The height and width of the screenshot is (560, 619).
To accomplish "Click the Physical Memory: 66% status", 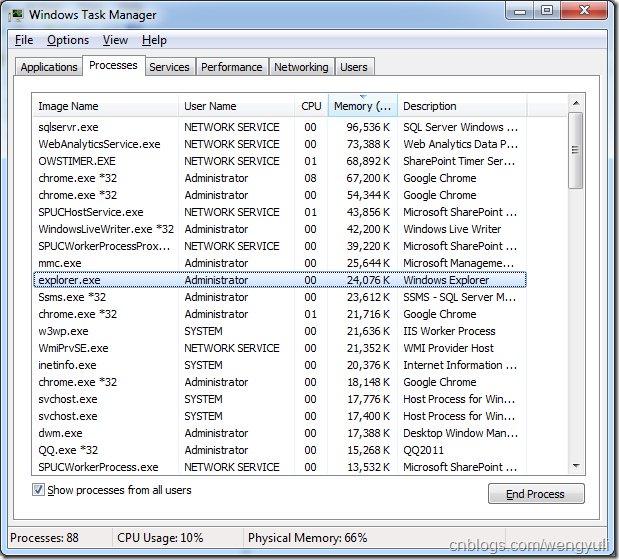I will (x=308, y=538).
